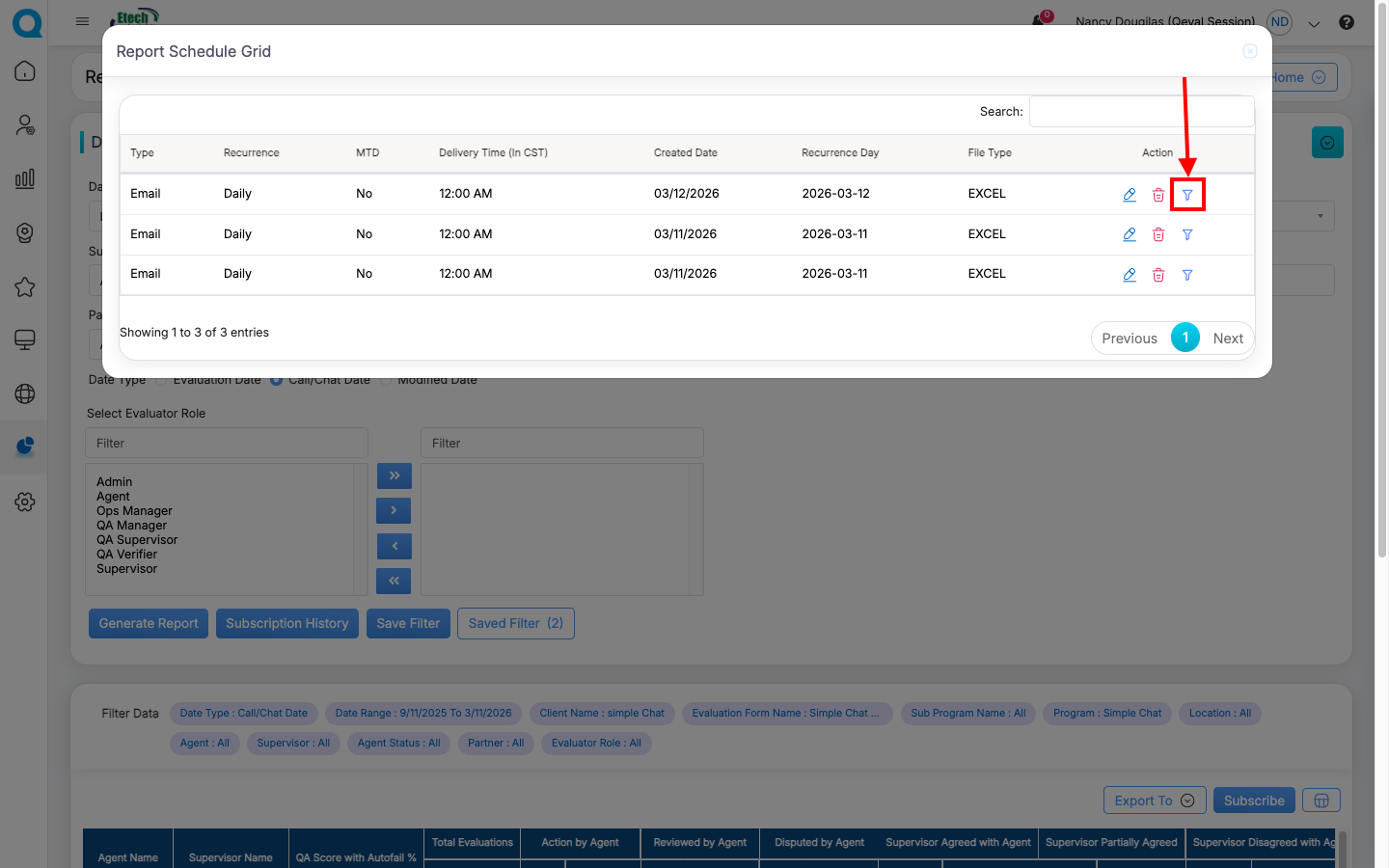1389x868 pixels.
Task: Click the edit icon for the 03/12/2026 schedule
Action: pyautogui.click(x=1129, y=195)
